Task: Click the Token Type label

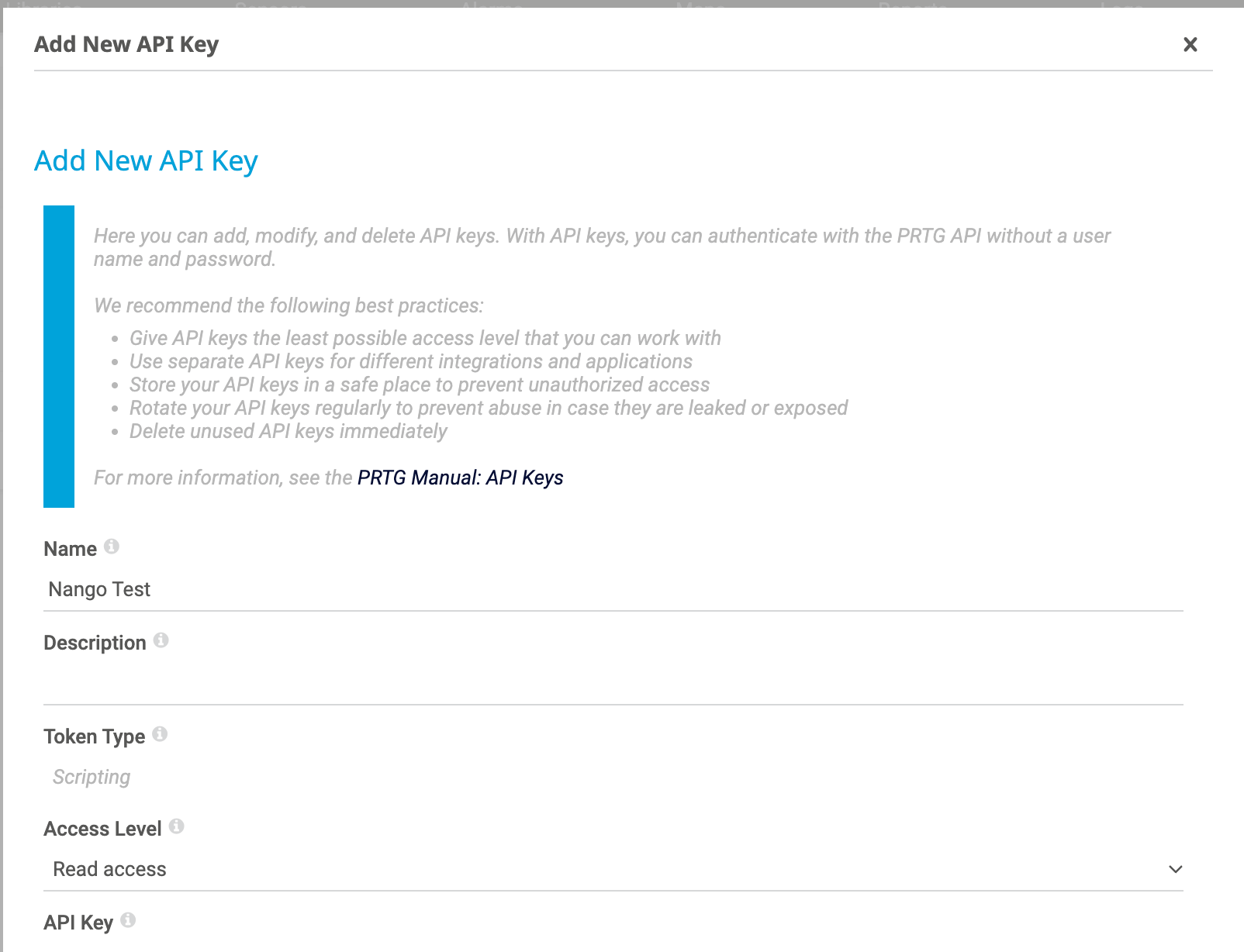Action: (x=95, y=736)
